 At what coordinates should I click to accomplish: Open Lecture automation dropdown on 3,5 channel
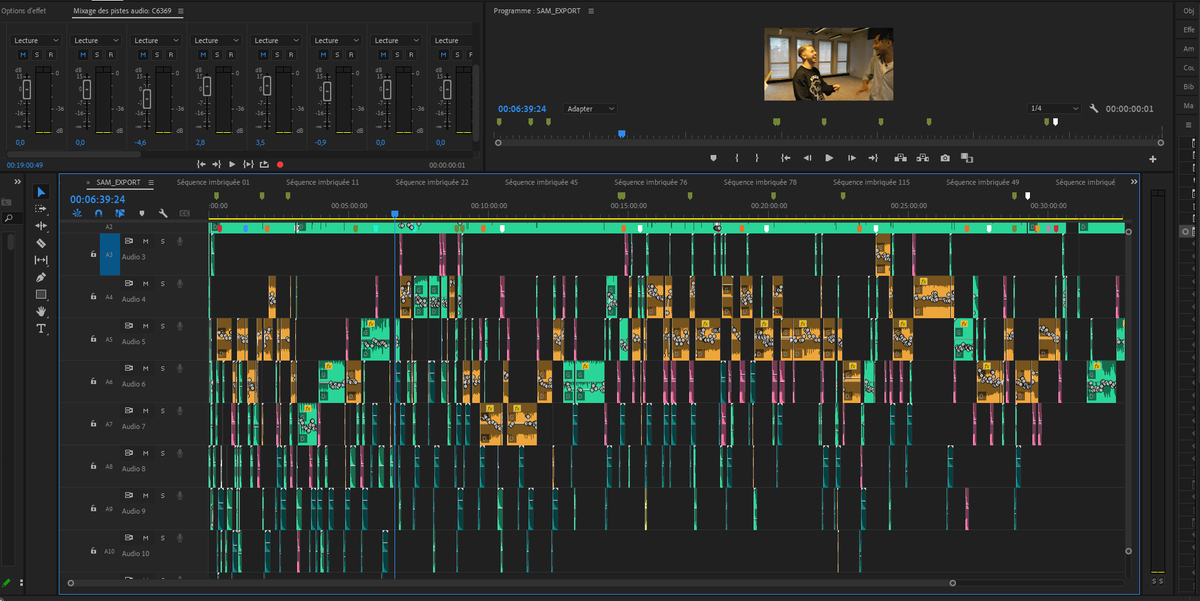(x=278, y=40)
